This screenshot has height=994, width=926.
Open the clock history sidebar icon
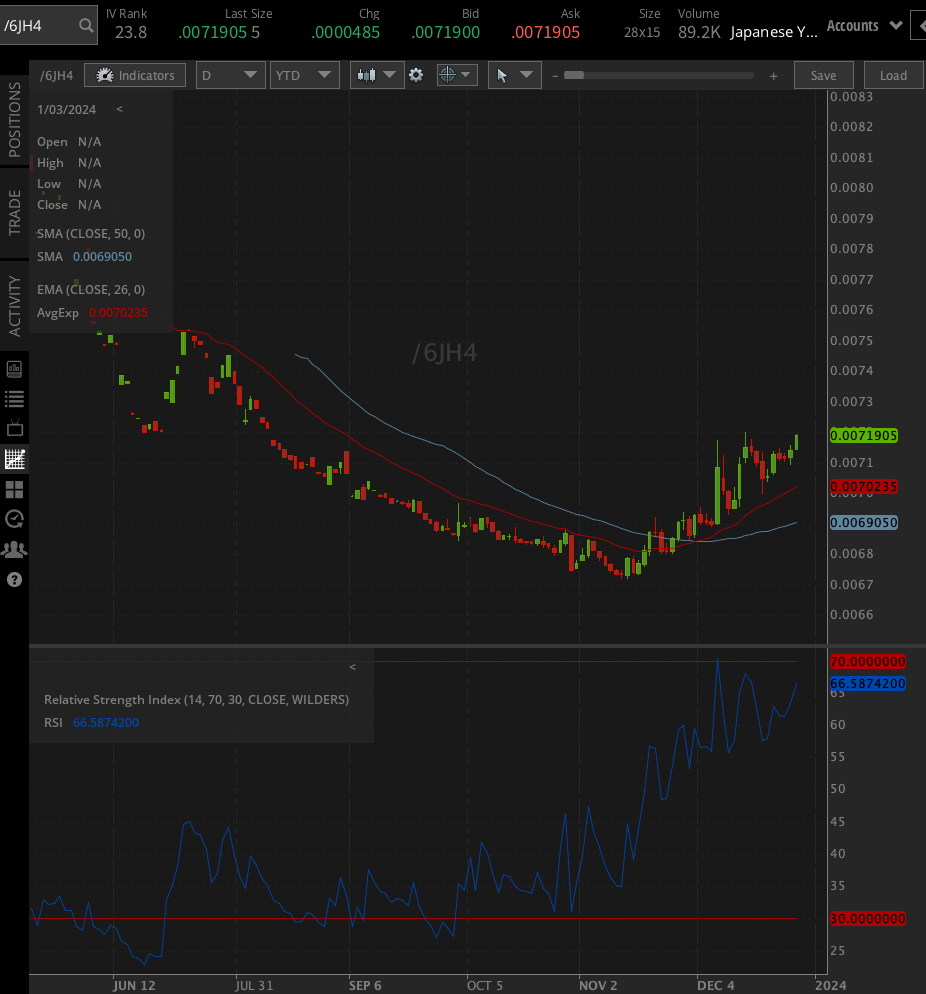click(14, 519)
